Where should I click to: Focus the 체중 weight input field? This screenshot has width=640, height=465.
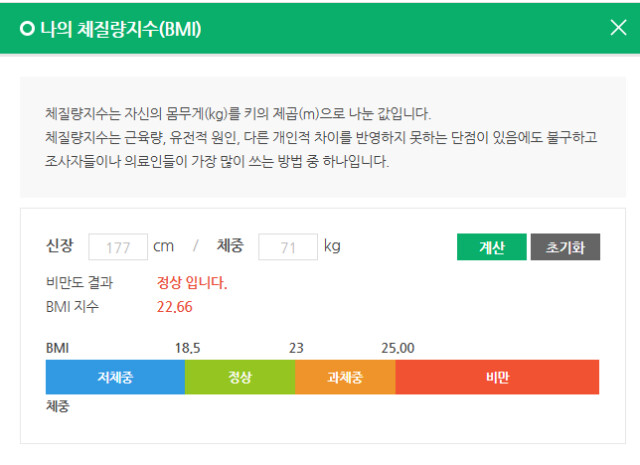click(x=287, y=246)
